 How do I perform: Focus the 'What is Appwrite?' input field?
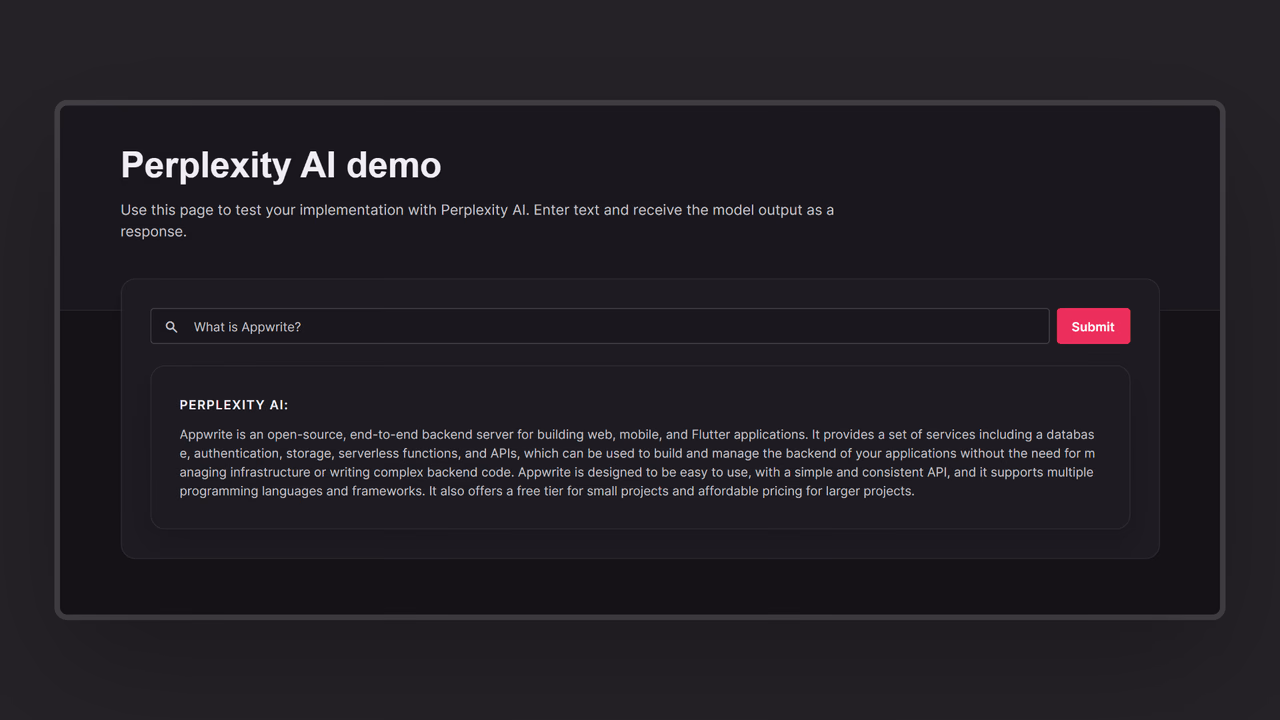coord(600,326)
